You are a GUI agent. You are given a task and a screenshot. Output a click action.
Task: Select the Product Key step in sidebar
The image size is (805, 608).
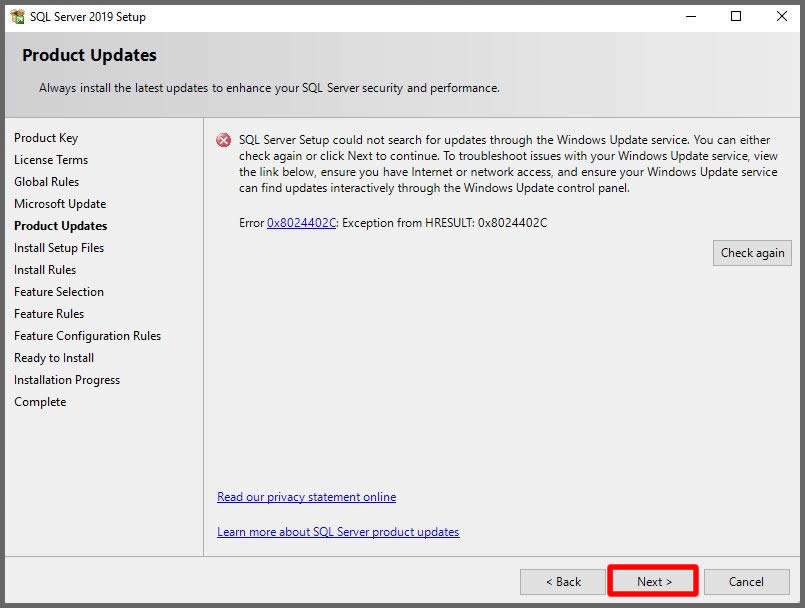[x=46, y=138]
